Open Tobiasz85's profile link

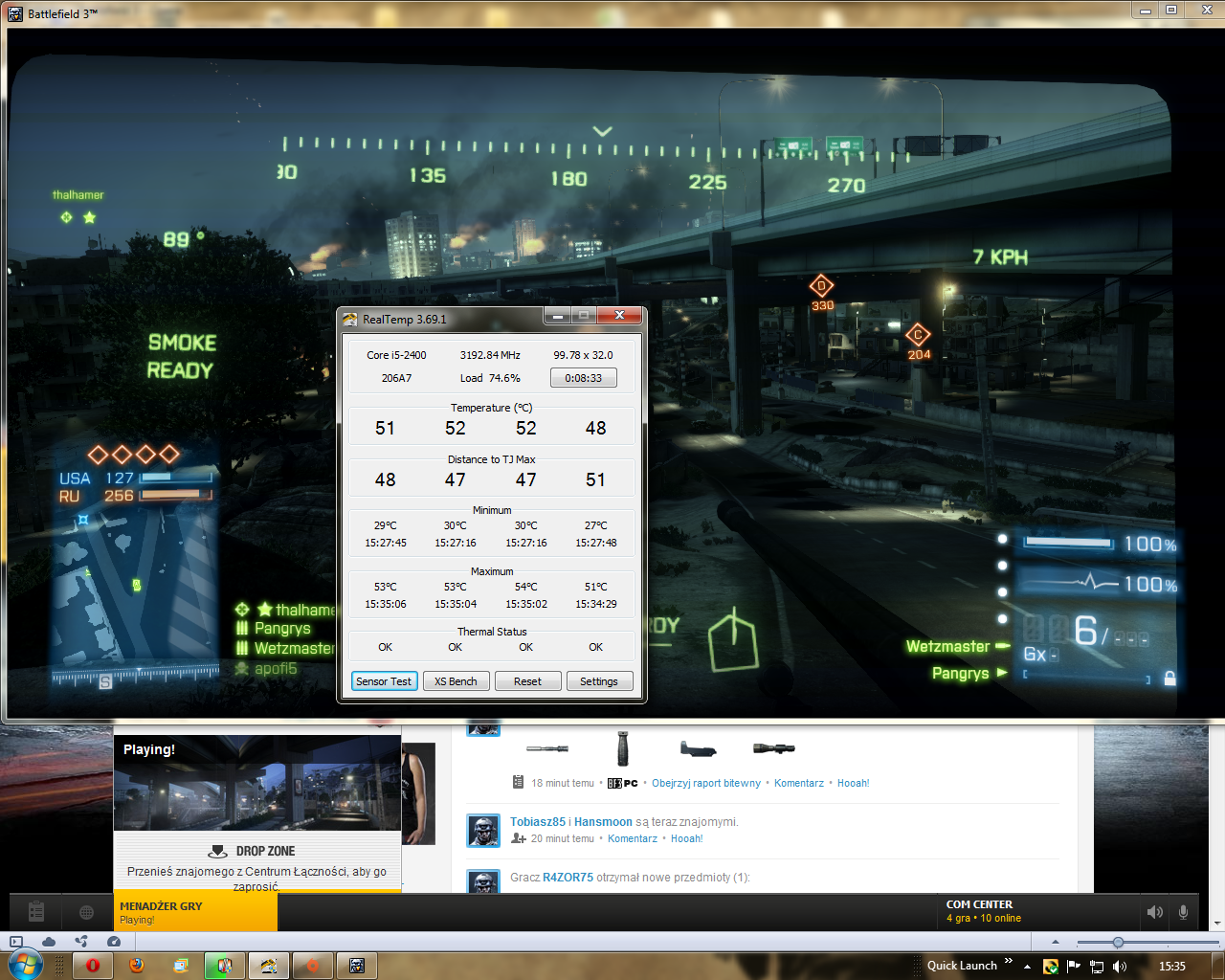point(538,822)
